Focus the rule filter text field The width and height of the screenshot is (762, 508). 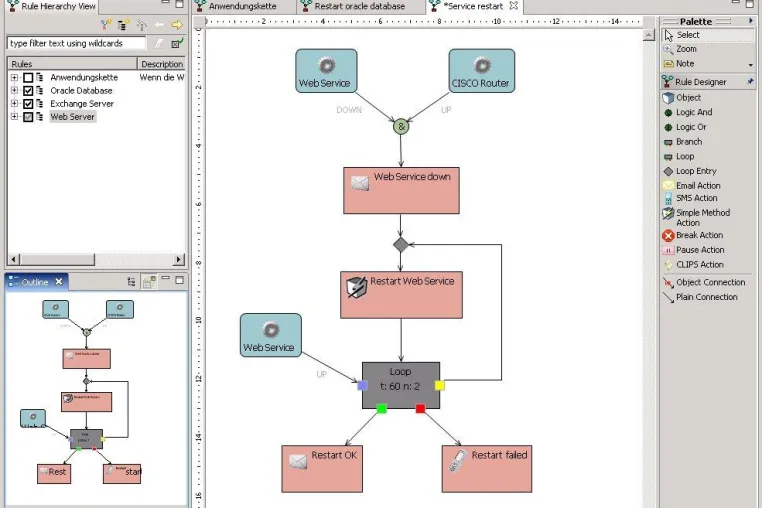pos(76,43)
